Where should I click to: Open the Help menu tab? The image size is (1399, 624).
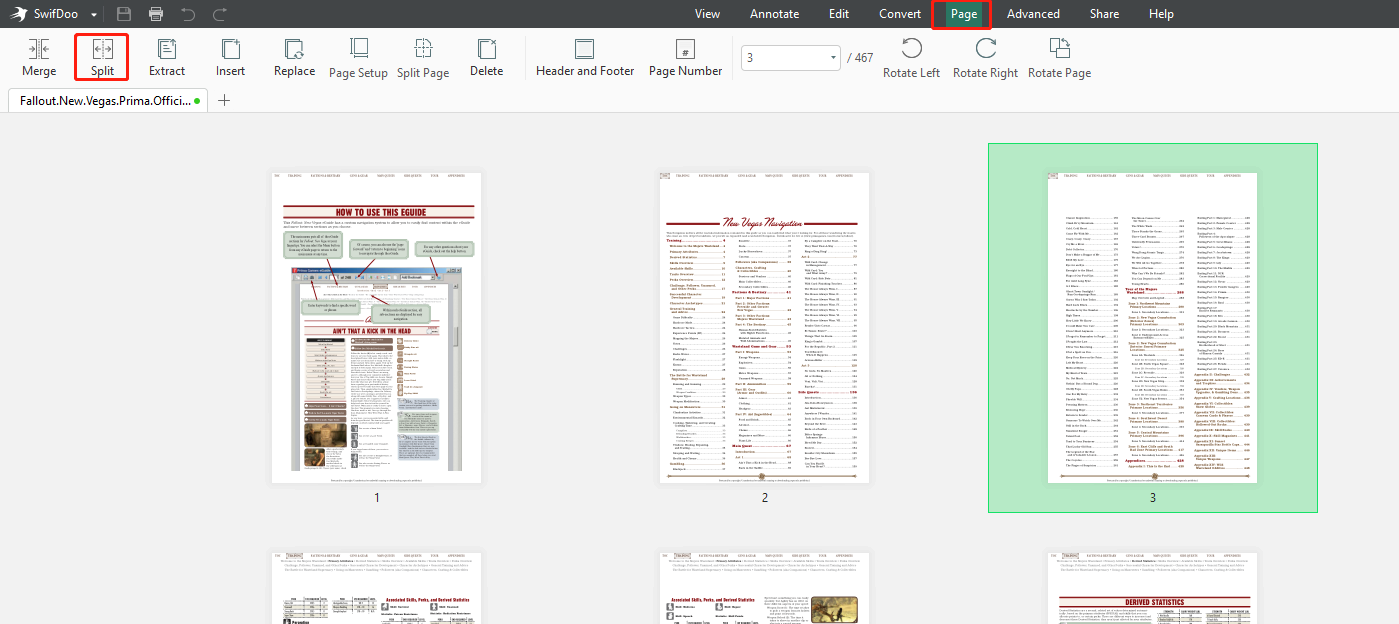coord(1161,14)
